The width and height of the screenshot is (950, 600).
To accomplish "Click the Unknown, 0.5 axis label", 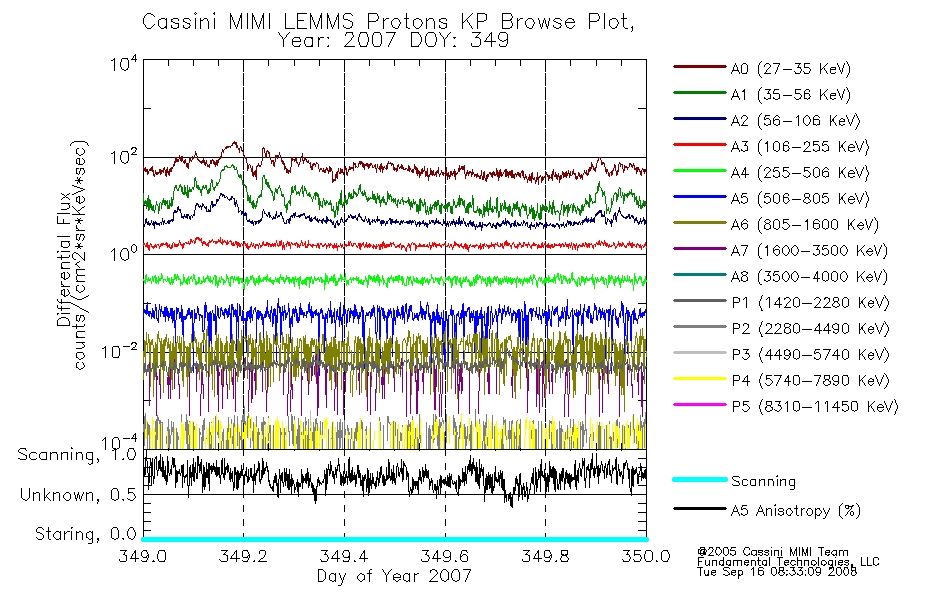I will tap(78, 495).
